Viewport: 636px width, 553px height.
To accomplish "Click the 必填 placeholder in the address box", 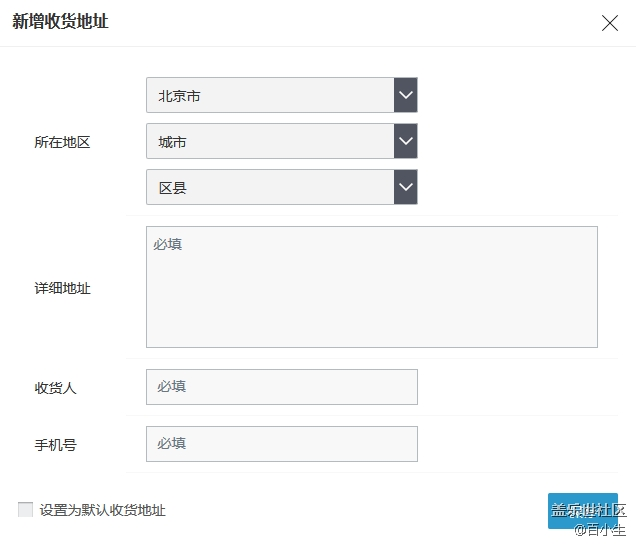I will [168, 244].
